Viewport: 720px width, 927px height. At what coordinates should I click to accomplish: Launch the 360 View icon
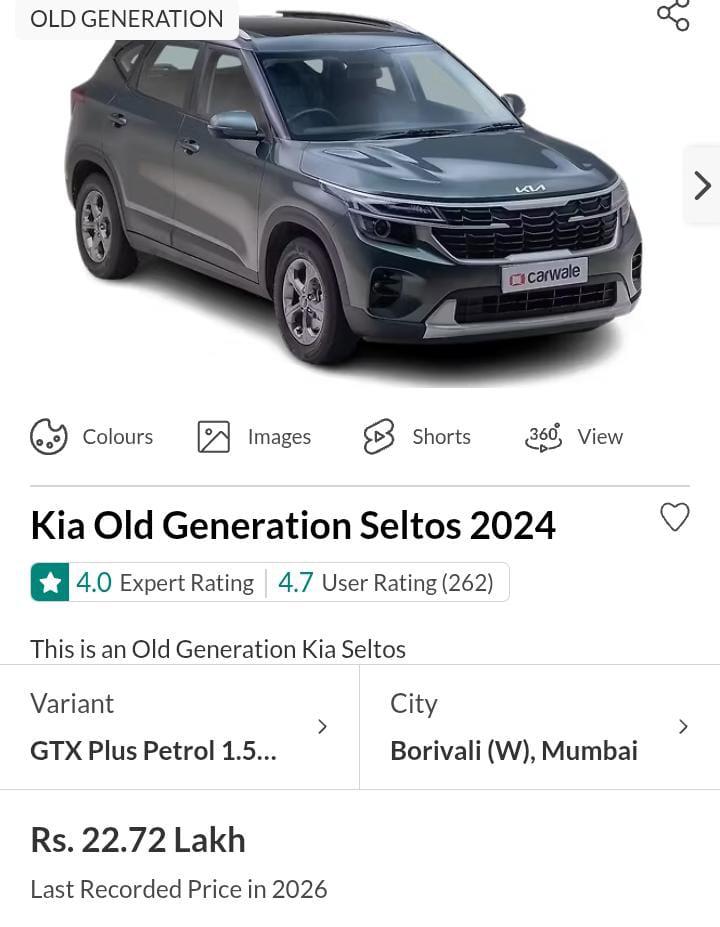point(544,437)
